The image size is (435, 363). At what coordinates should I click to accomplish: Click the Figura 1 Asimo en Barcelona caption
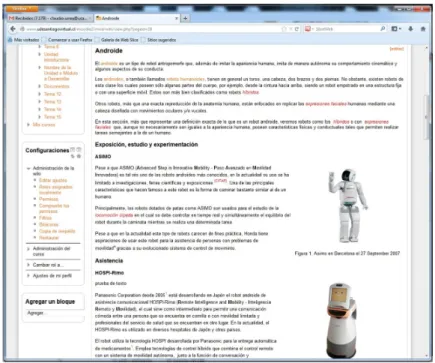pyautogui.click(x=347, y=254)
